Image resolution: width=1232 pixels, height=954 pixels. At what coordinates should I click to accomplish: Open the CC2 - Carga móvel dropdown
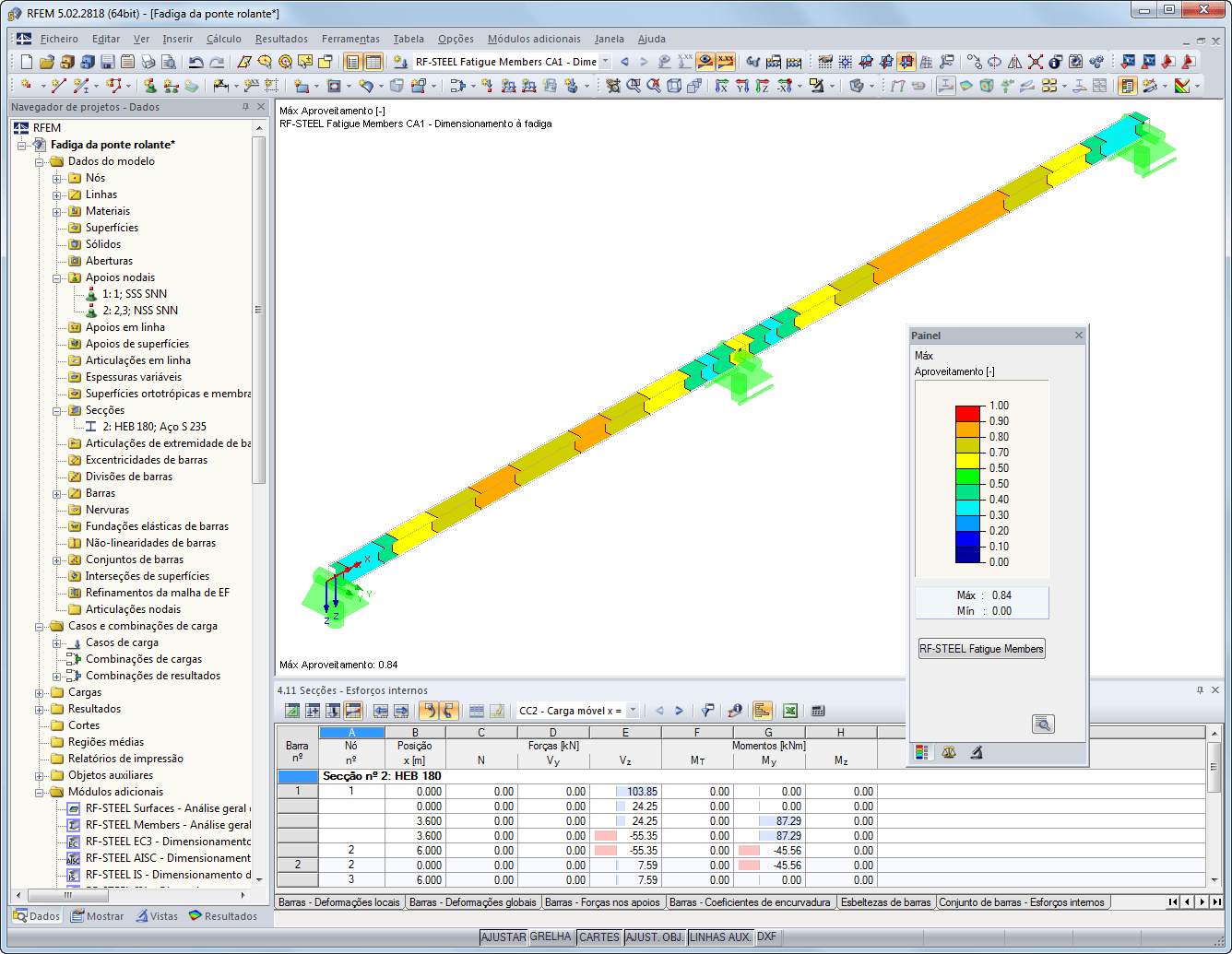[633, 711]
